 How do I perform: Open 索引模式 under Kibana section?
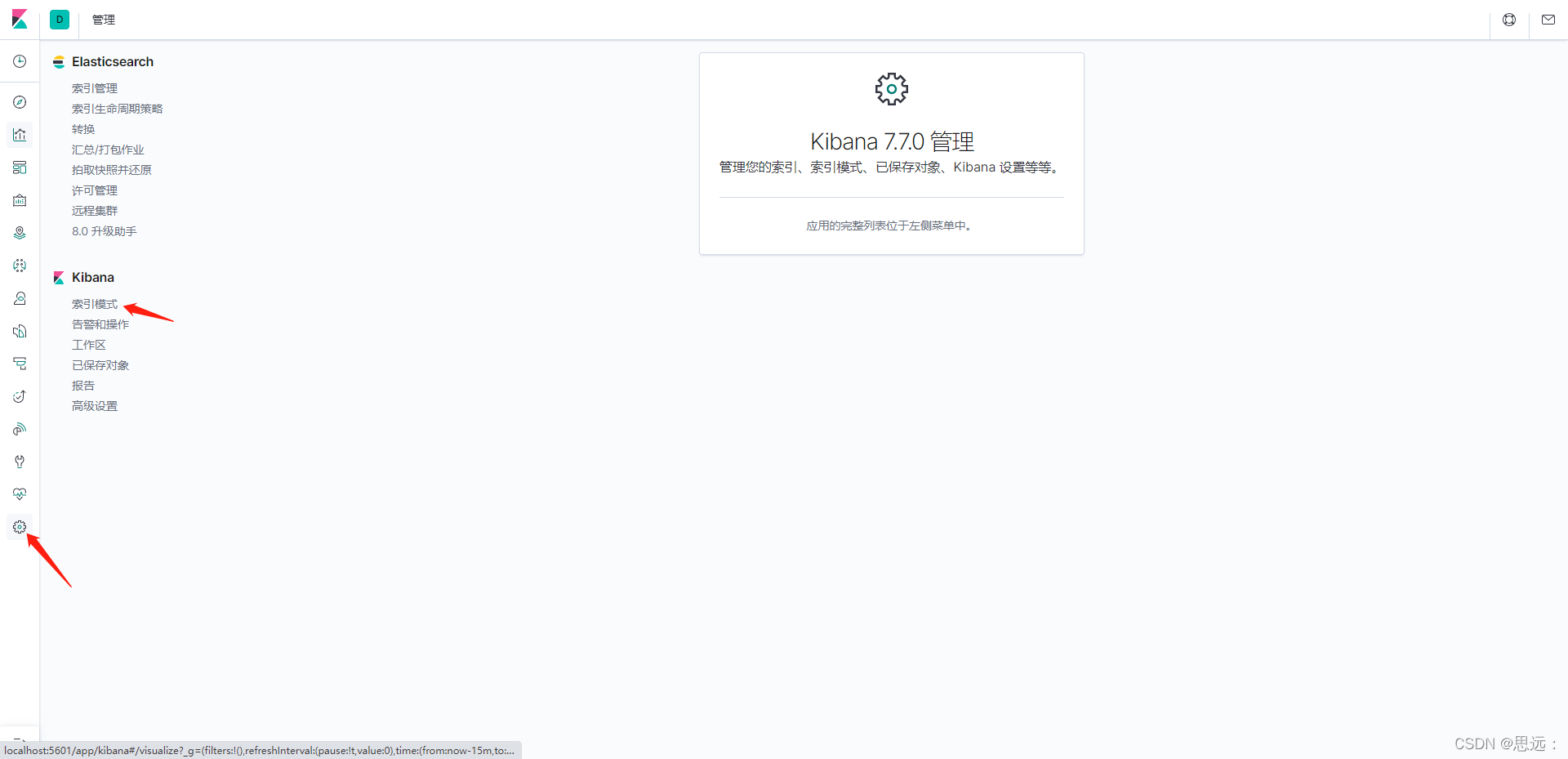95,304
